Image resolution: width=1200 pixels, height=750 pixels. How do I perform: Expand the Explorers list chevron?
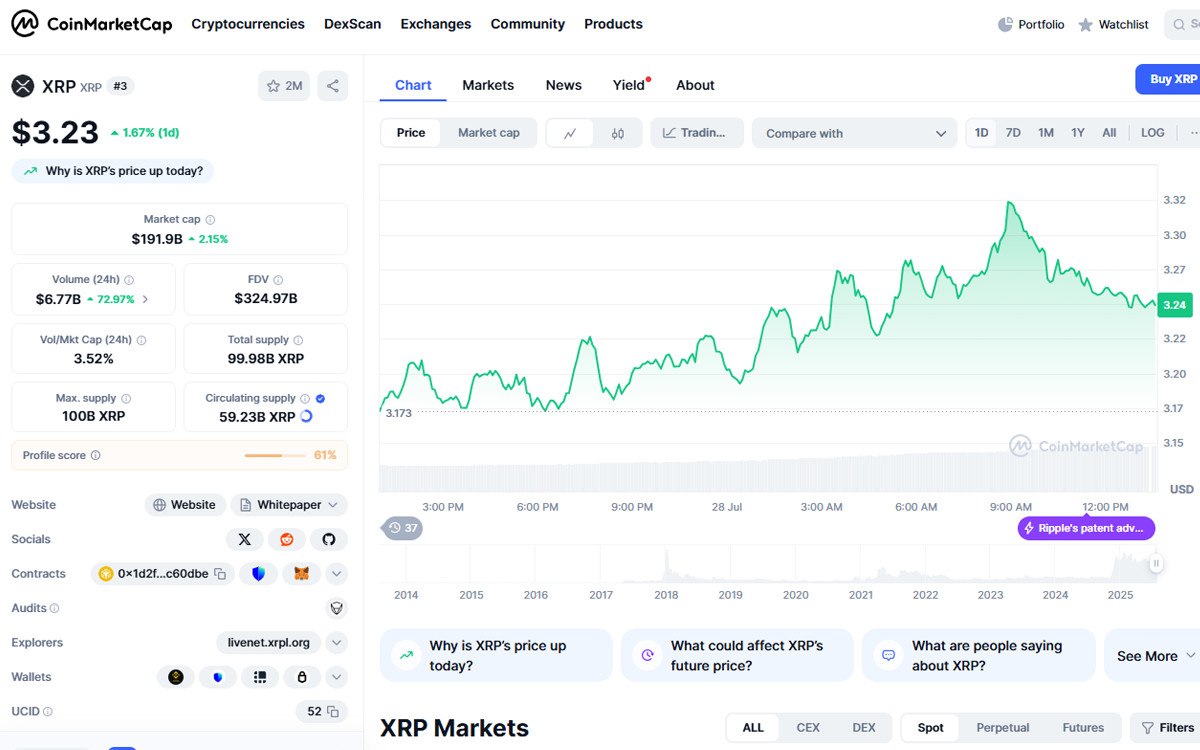337,643
